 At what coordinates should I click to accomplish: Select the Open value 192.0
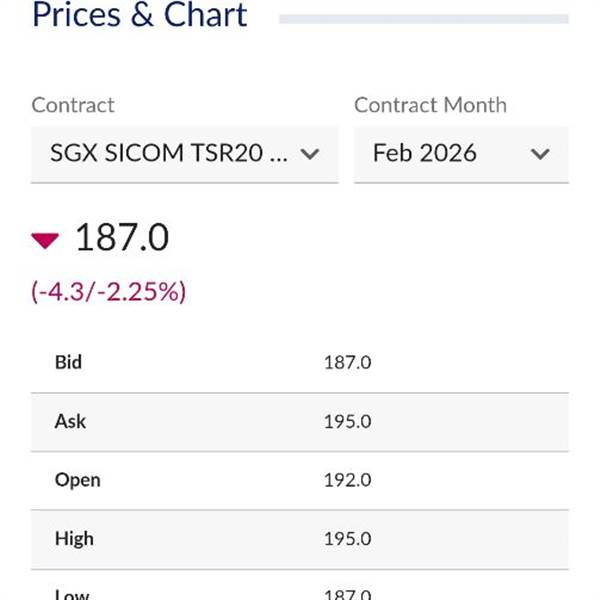point(347,480)
